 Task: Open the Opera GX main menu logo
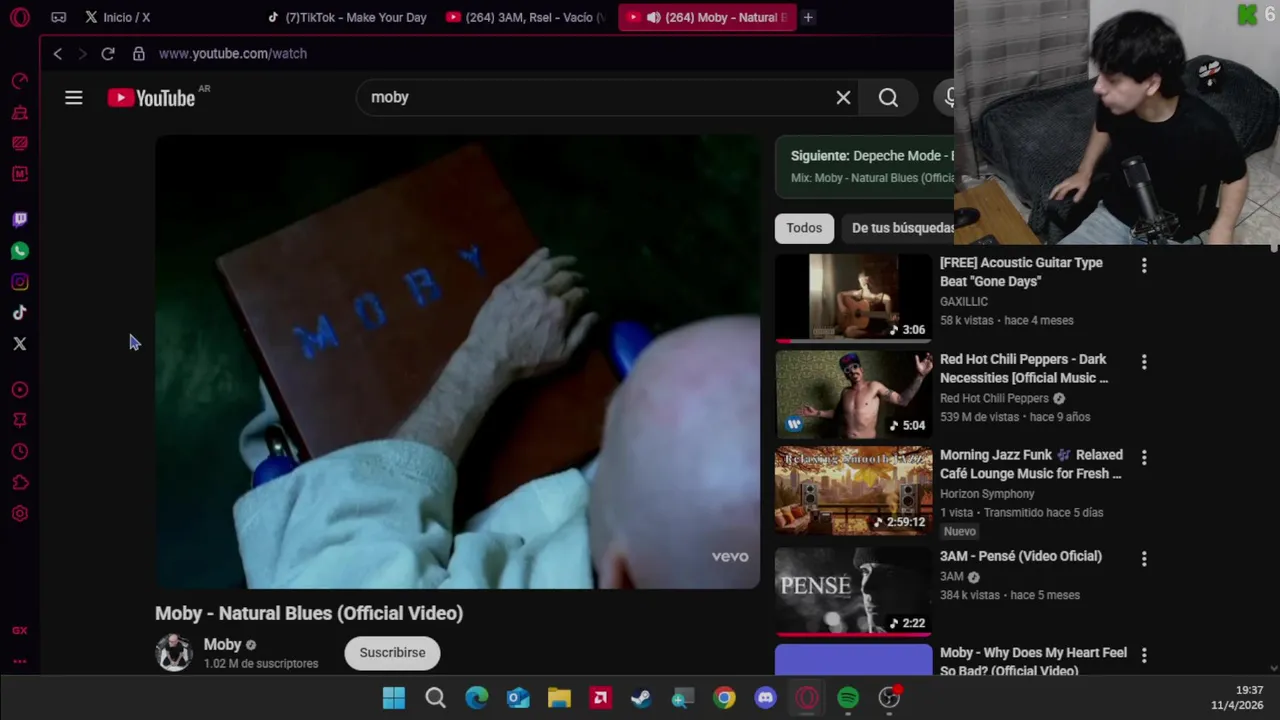coord(20,17)
